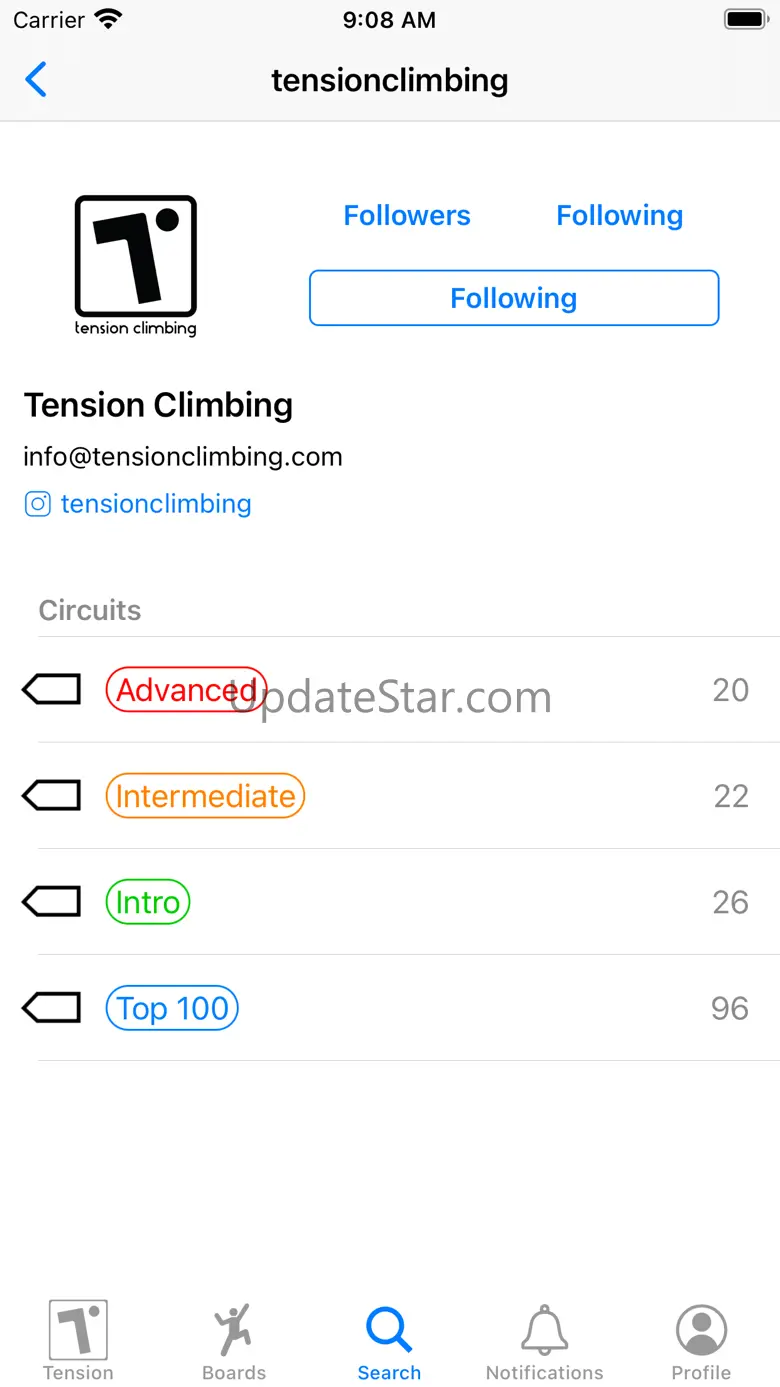780x1387 pixels.
Task: Tap the tag icon beside Advanced
Action: pos(52,690)
